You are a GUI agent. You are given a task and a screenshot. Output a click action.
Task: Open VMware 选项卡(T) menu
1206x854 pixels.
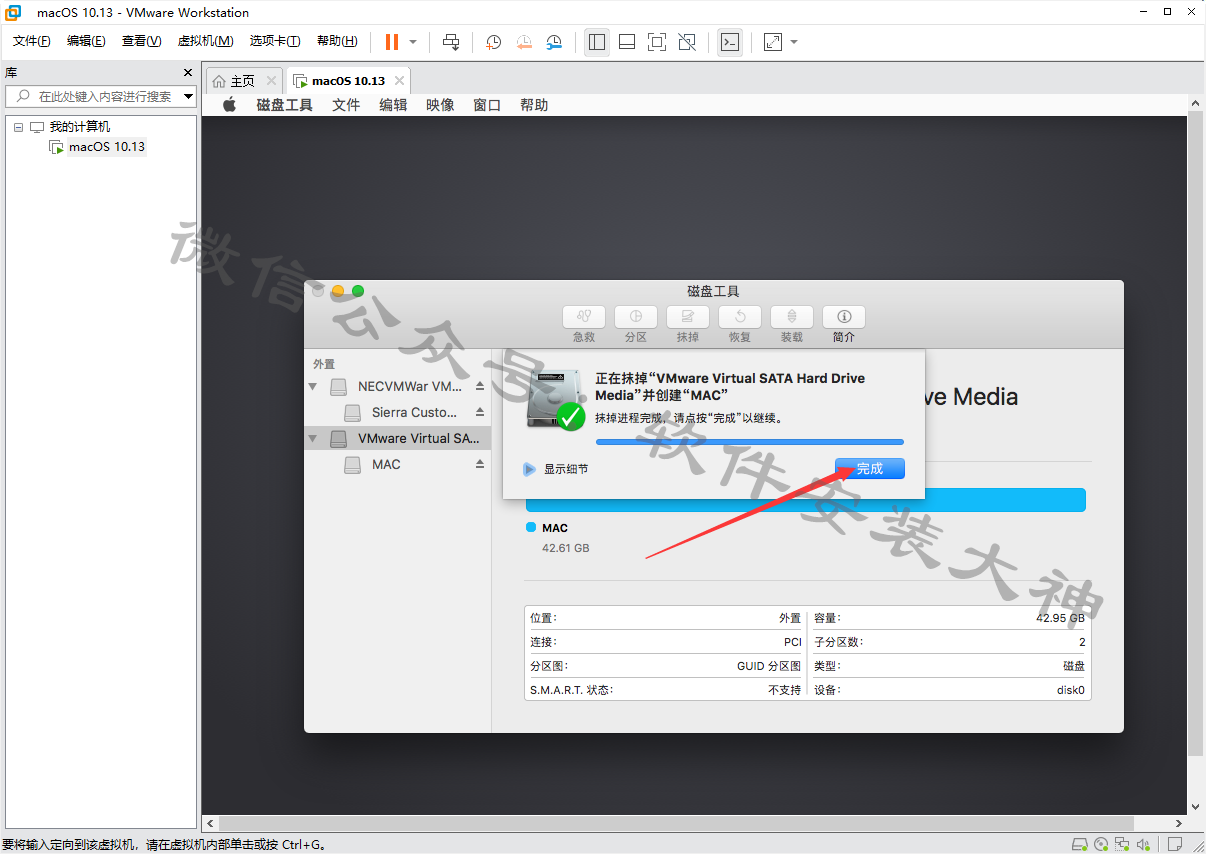coord(275,41)
